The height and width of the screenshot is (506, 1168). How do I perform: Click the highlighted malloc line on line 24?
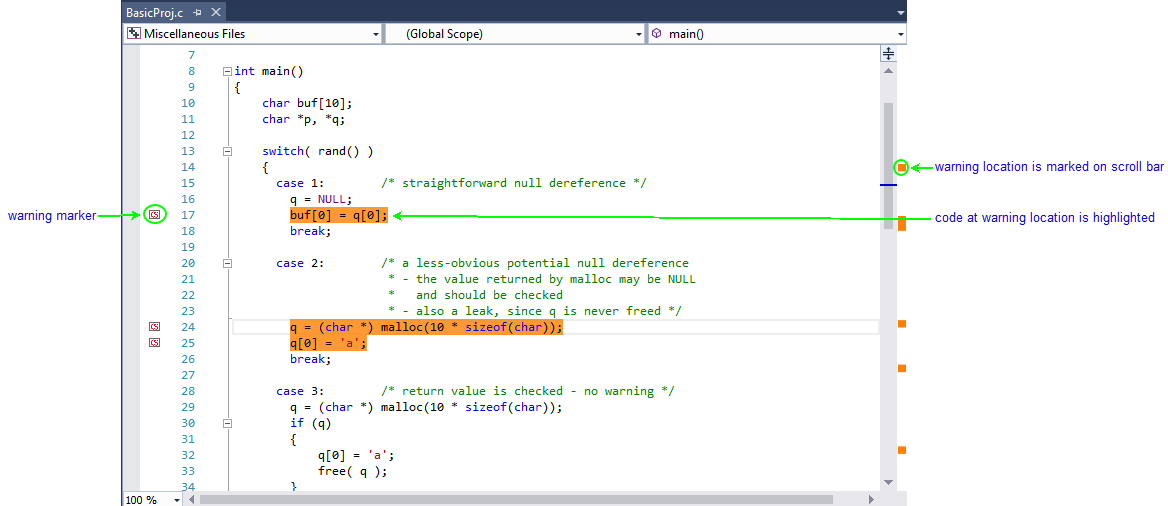click(426, 327)
